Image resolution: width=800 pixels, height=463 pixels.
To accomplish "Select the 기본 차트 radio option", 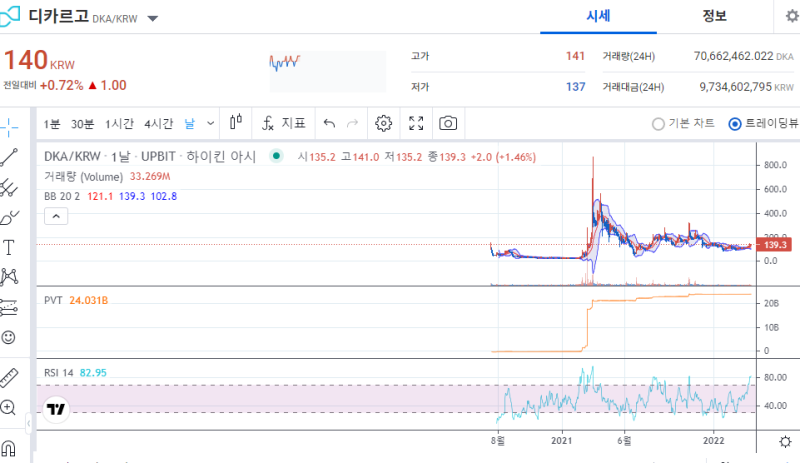I will [x=683, y=124].
